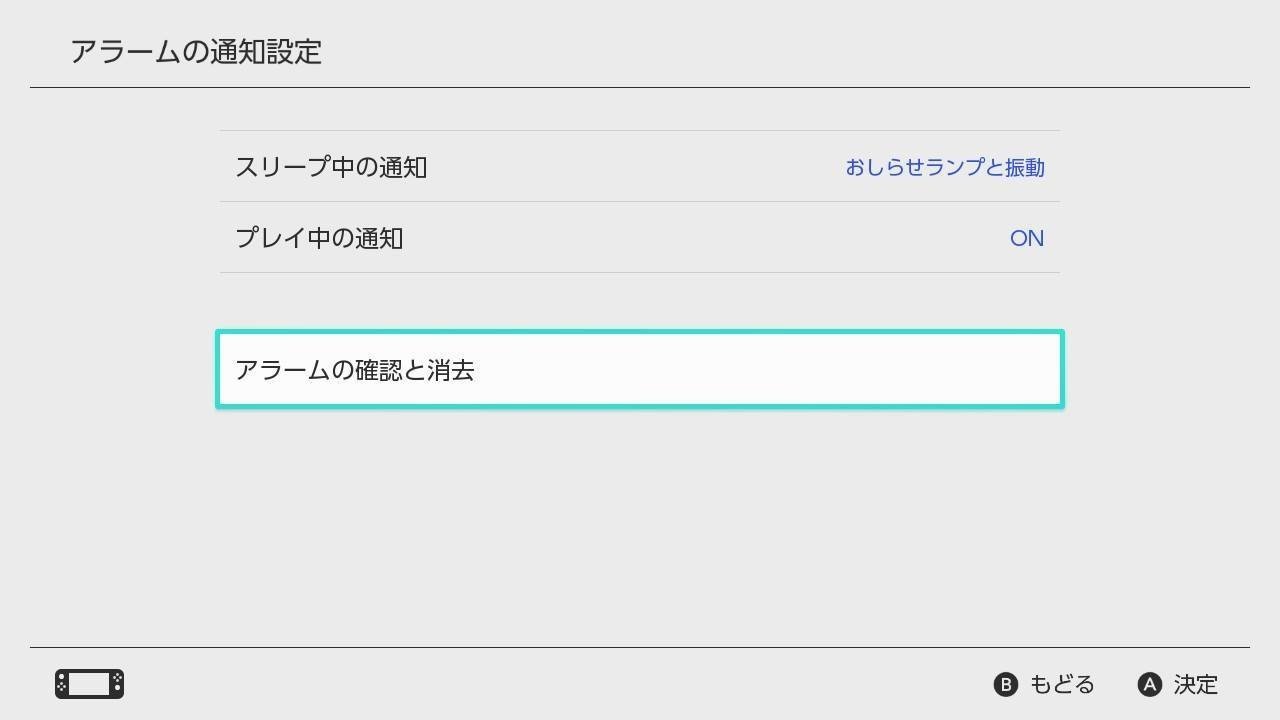Click the right Joy-Con part of console icon
1280x720 pixels.
point(117,684)
